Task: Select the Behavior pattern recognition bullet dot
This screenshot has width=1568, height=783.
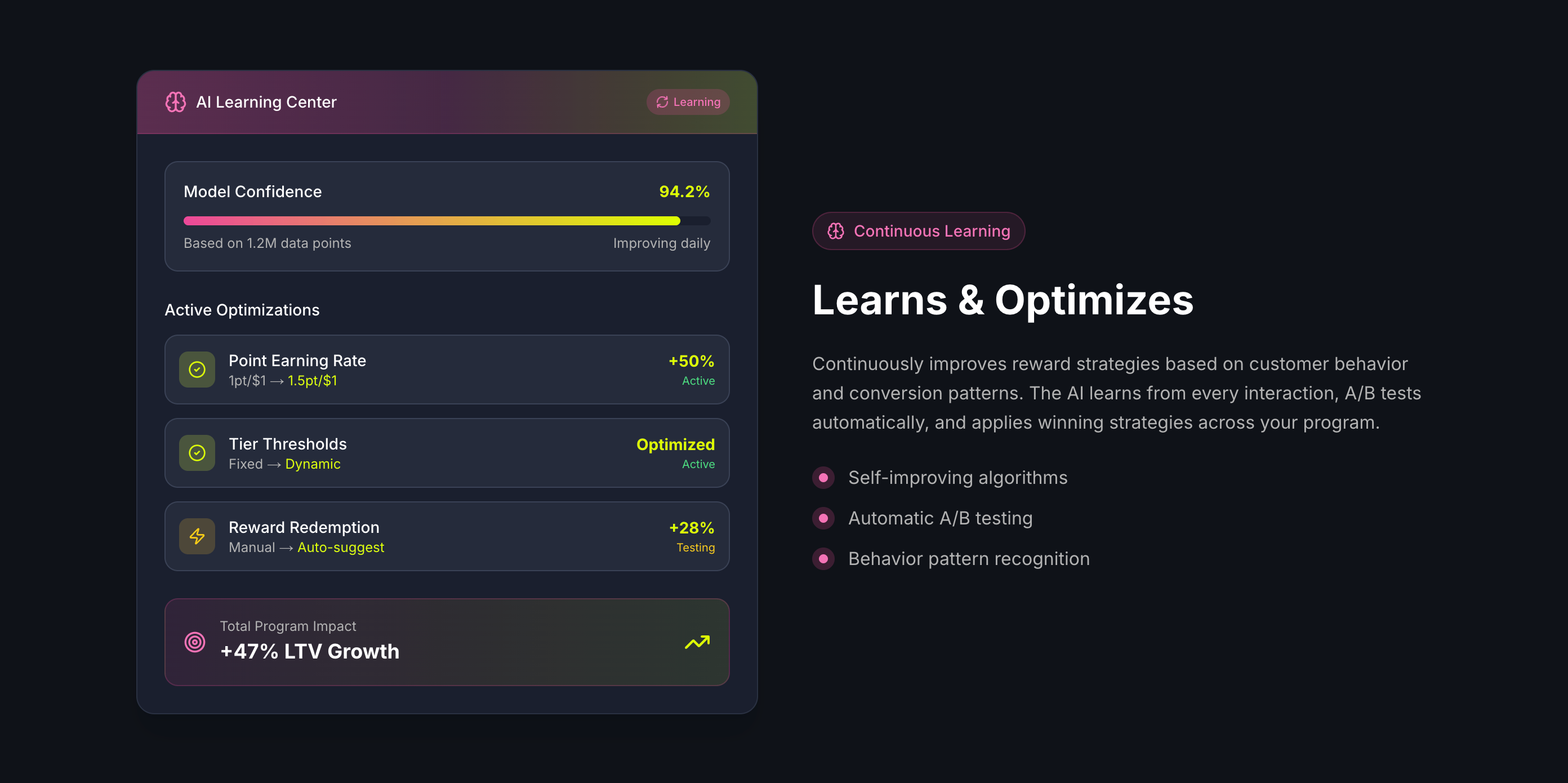Action: (823, 559)
